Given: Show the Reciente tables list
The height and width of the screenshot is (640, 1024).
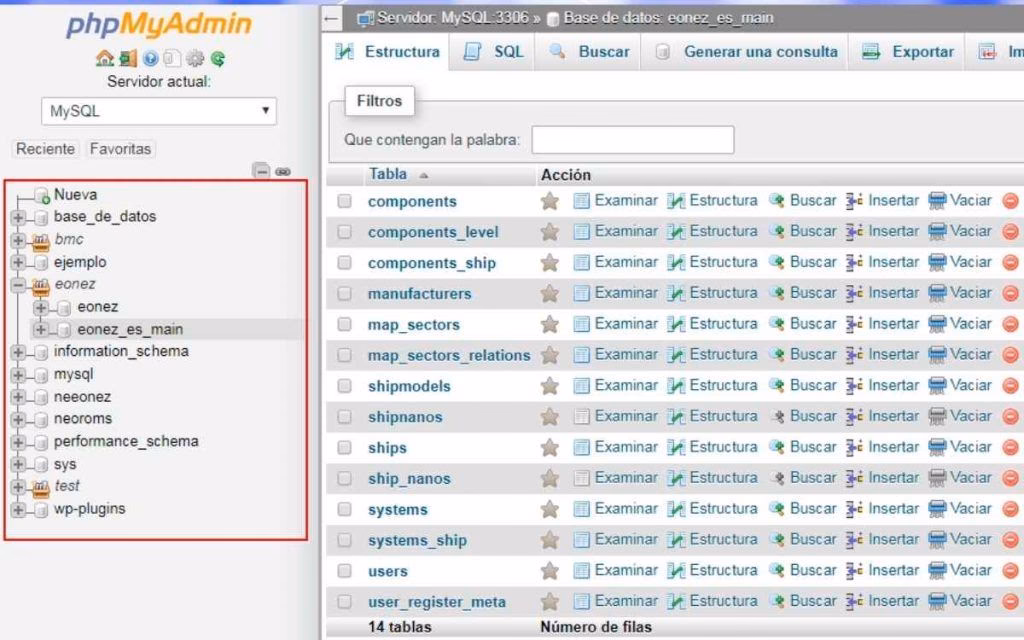Looking at the screenshot, I should click(45, 149).
